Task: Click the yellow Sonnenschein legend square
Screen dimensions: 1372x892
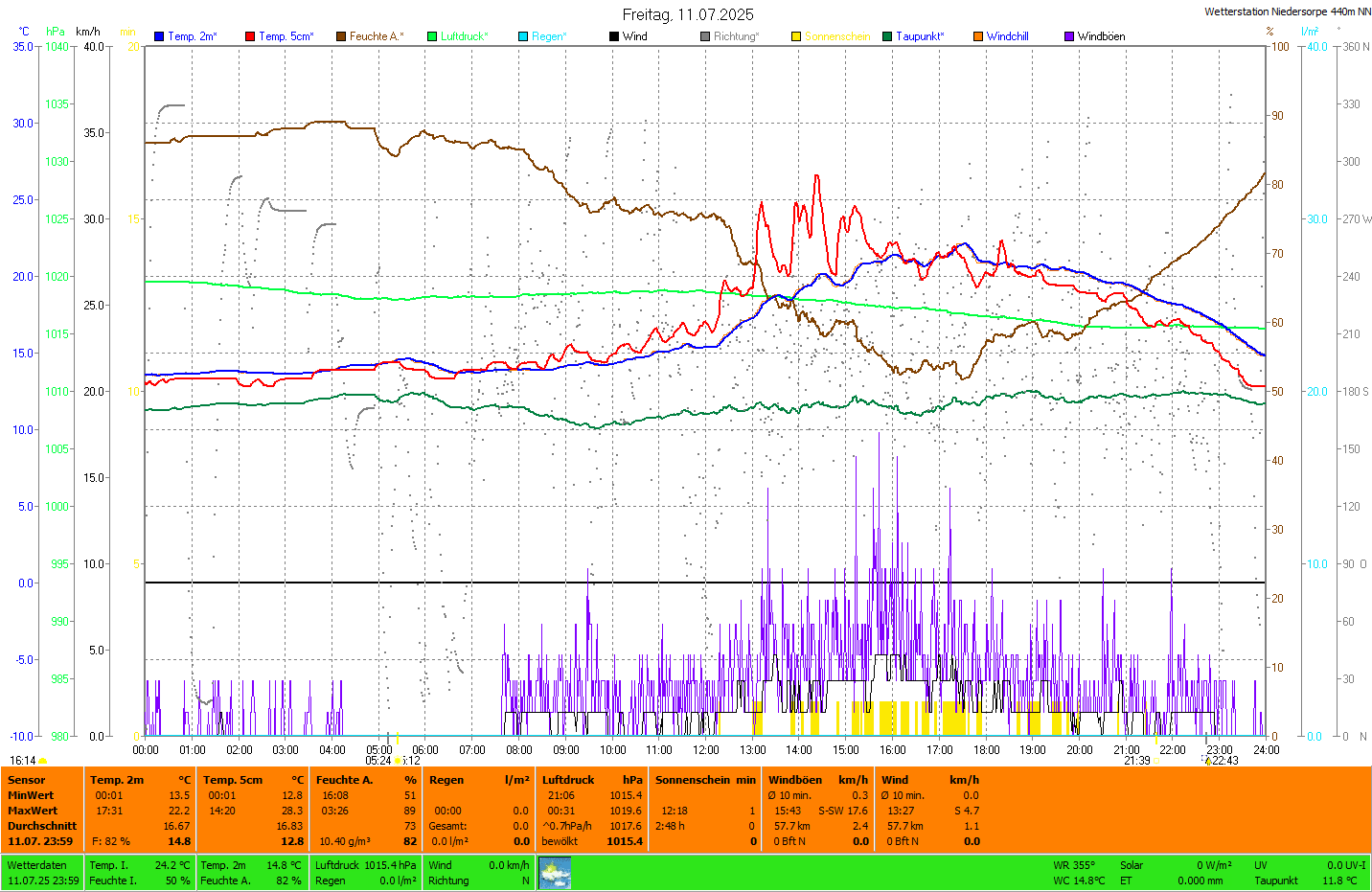Action: pos(796,36)
